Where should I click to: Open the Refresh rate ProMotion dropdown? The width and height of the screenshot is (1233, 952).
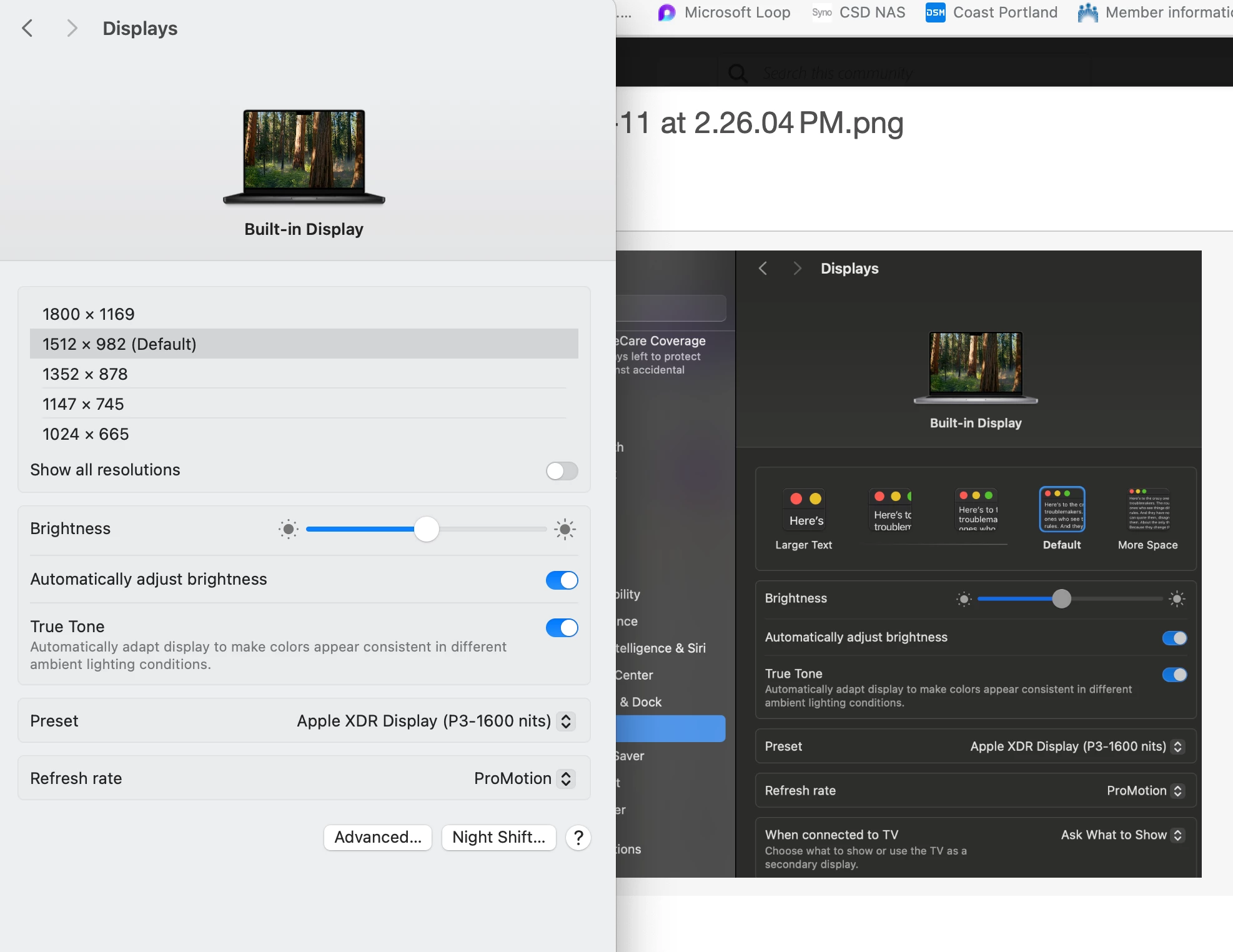click(565, 779)
